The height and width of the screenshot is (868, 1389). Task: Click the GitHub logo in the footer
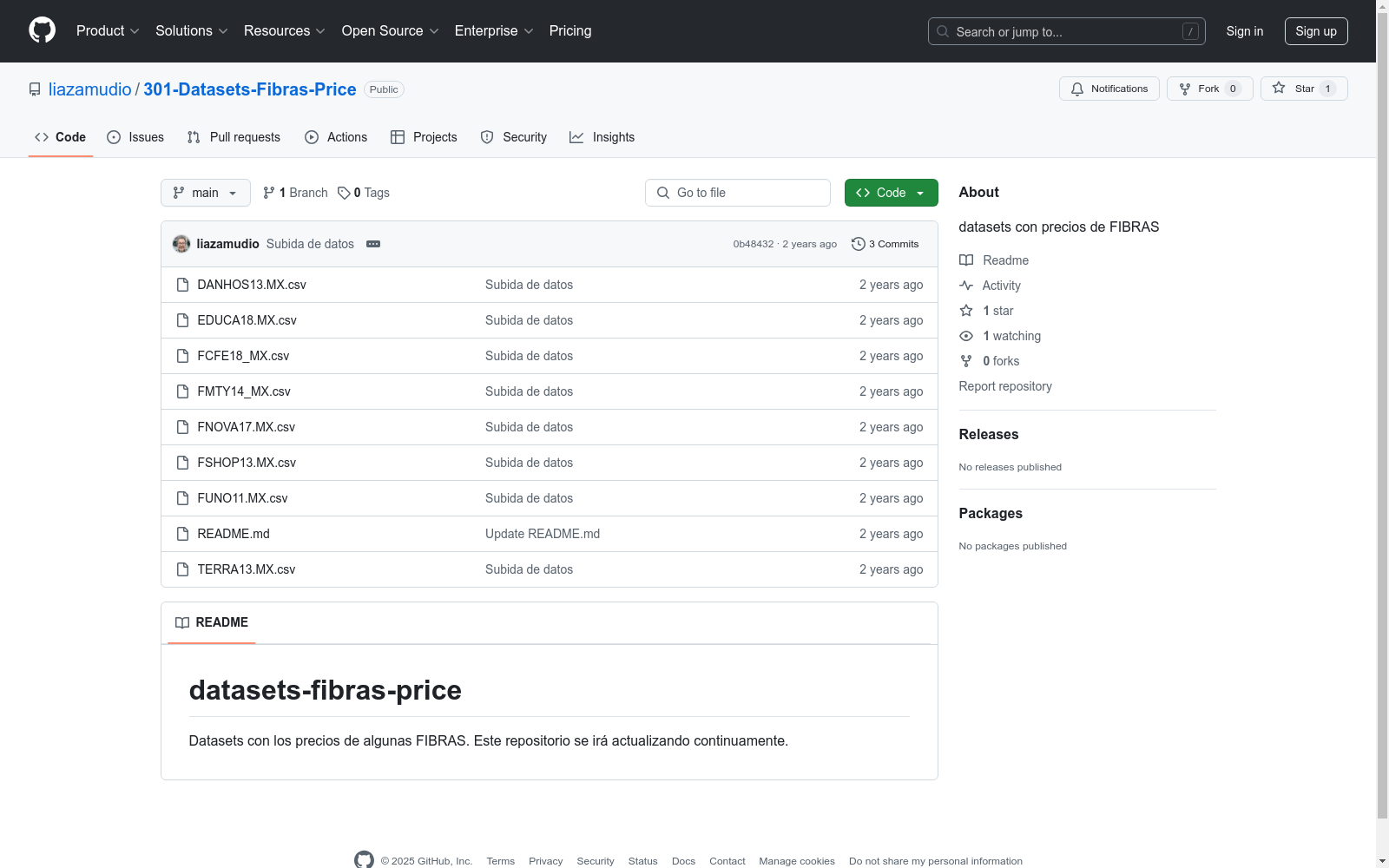point(364,859)
